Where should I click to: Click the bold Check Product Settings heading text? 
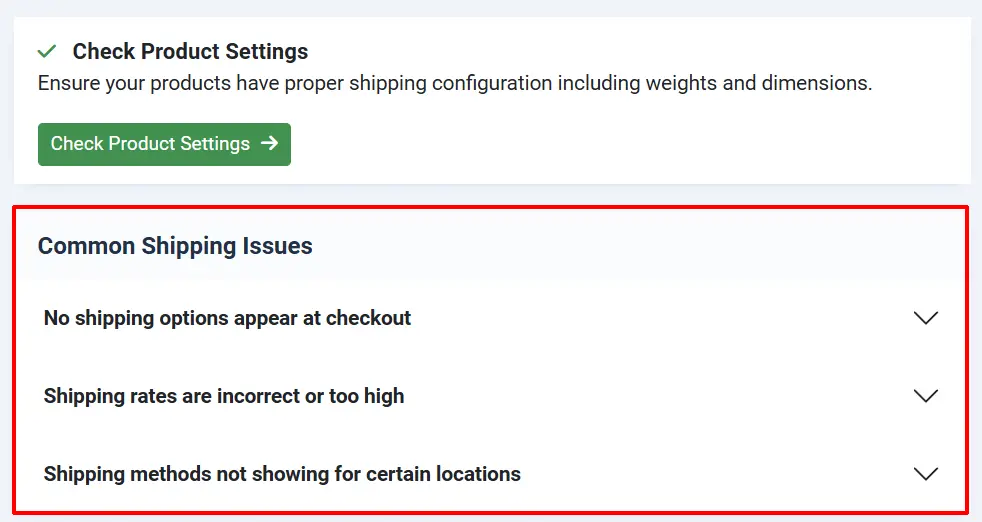pyautogui.click(x=190, y=51)
